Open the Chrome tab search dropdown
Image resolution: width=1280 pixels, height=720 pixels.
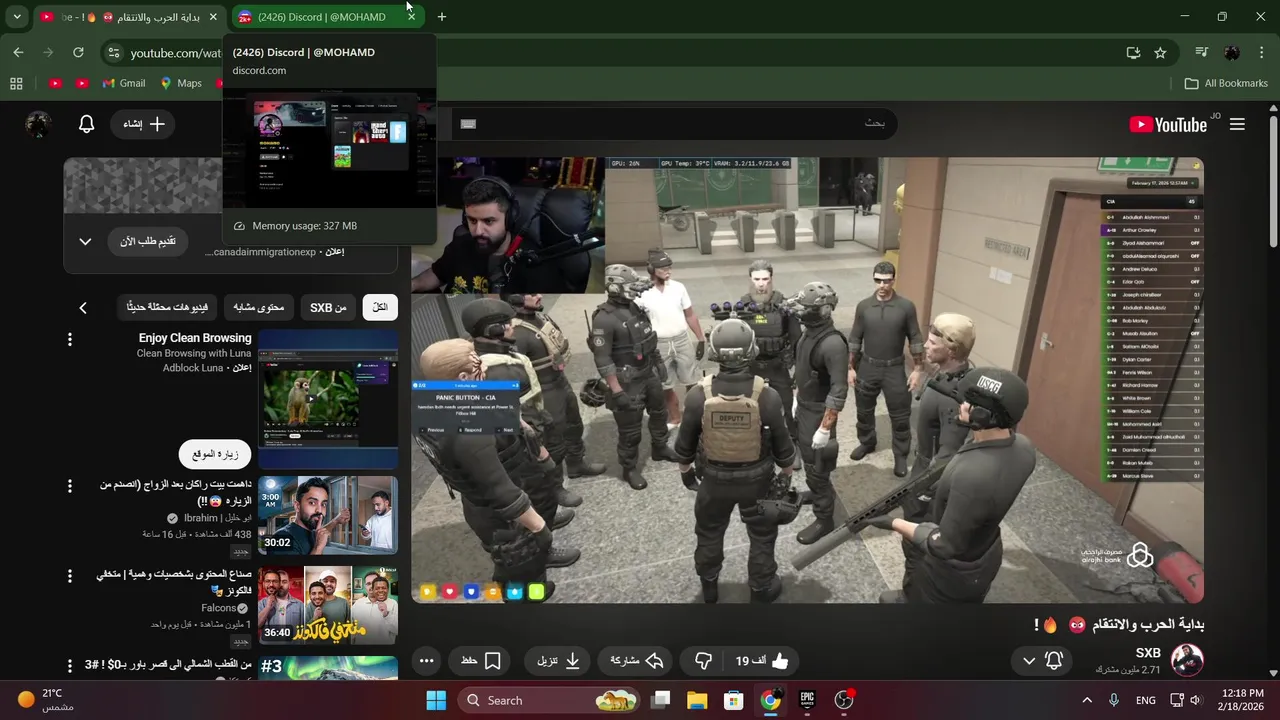pyautogui.click(x=17, y=17)
